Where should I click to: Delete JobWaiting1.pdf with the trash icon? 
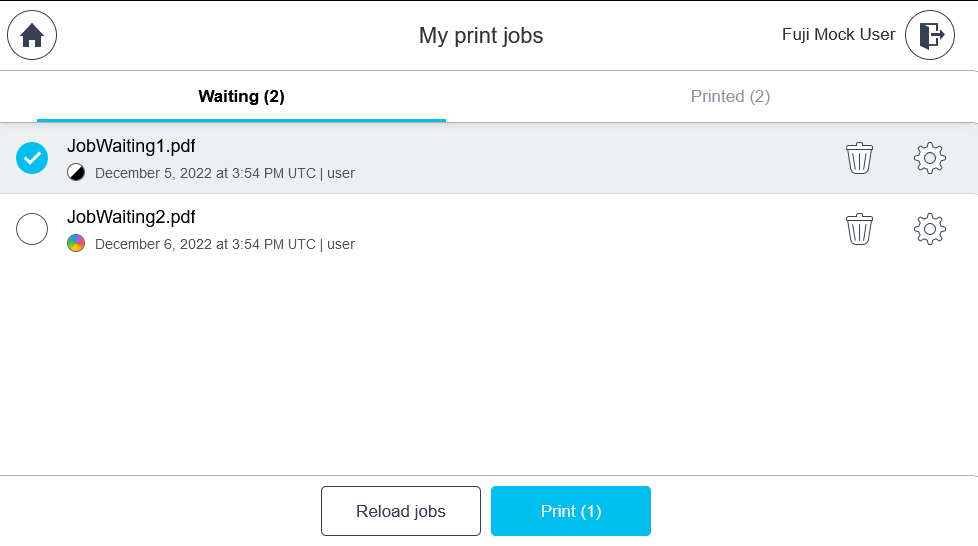click(x=859, y=158)
